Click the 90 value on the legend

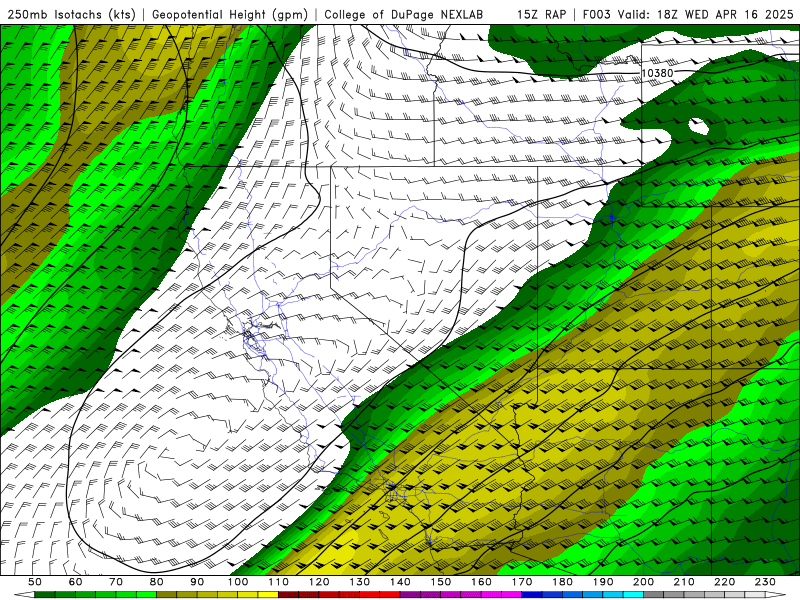(x=197, y=582)
